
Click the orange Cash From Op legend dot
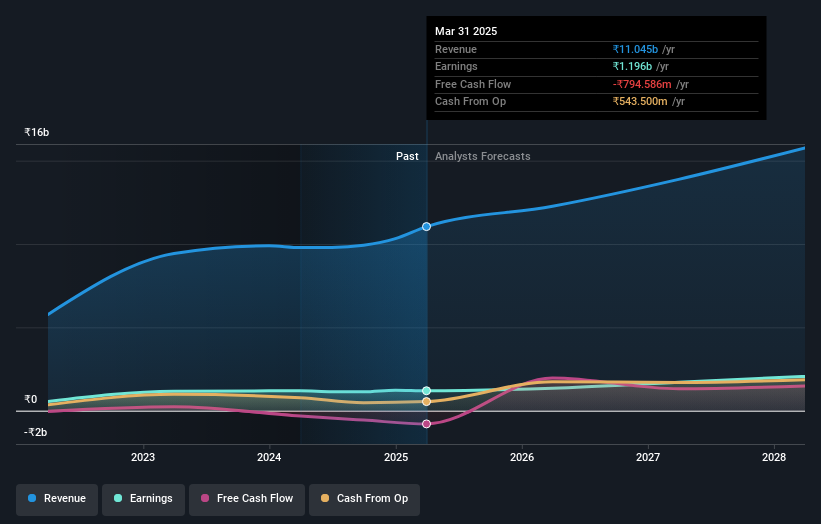tap(325, 498)
